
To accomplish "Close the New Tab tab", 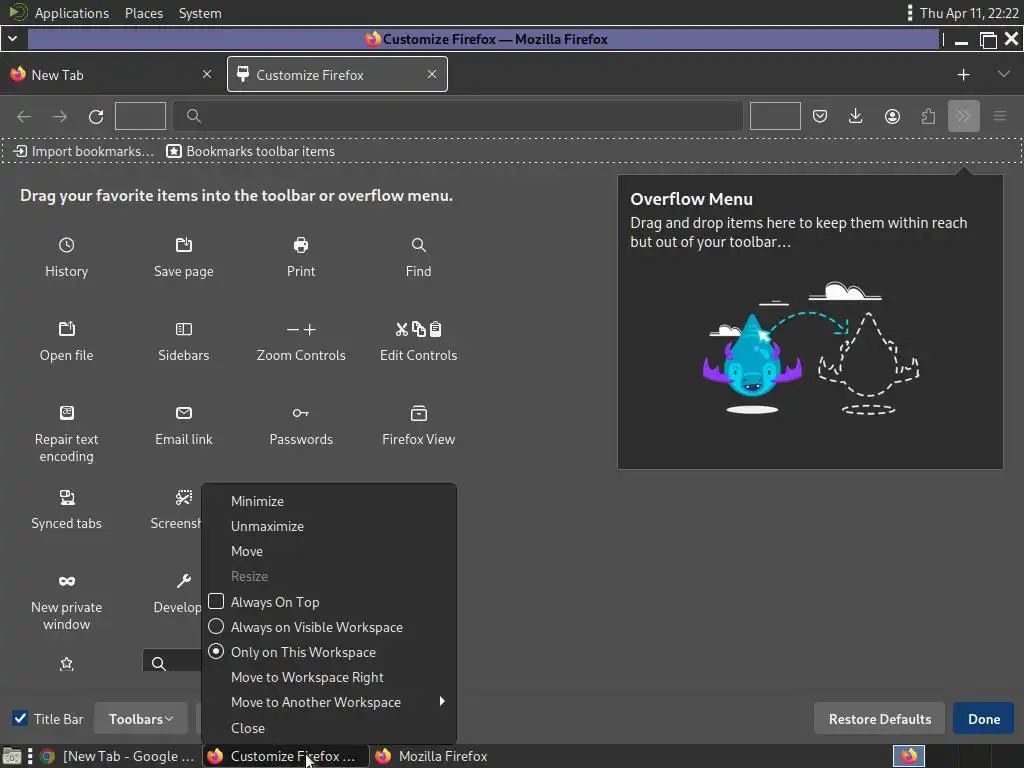I will 207,74.
